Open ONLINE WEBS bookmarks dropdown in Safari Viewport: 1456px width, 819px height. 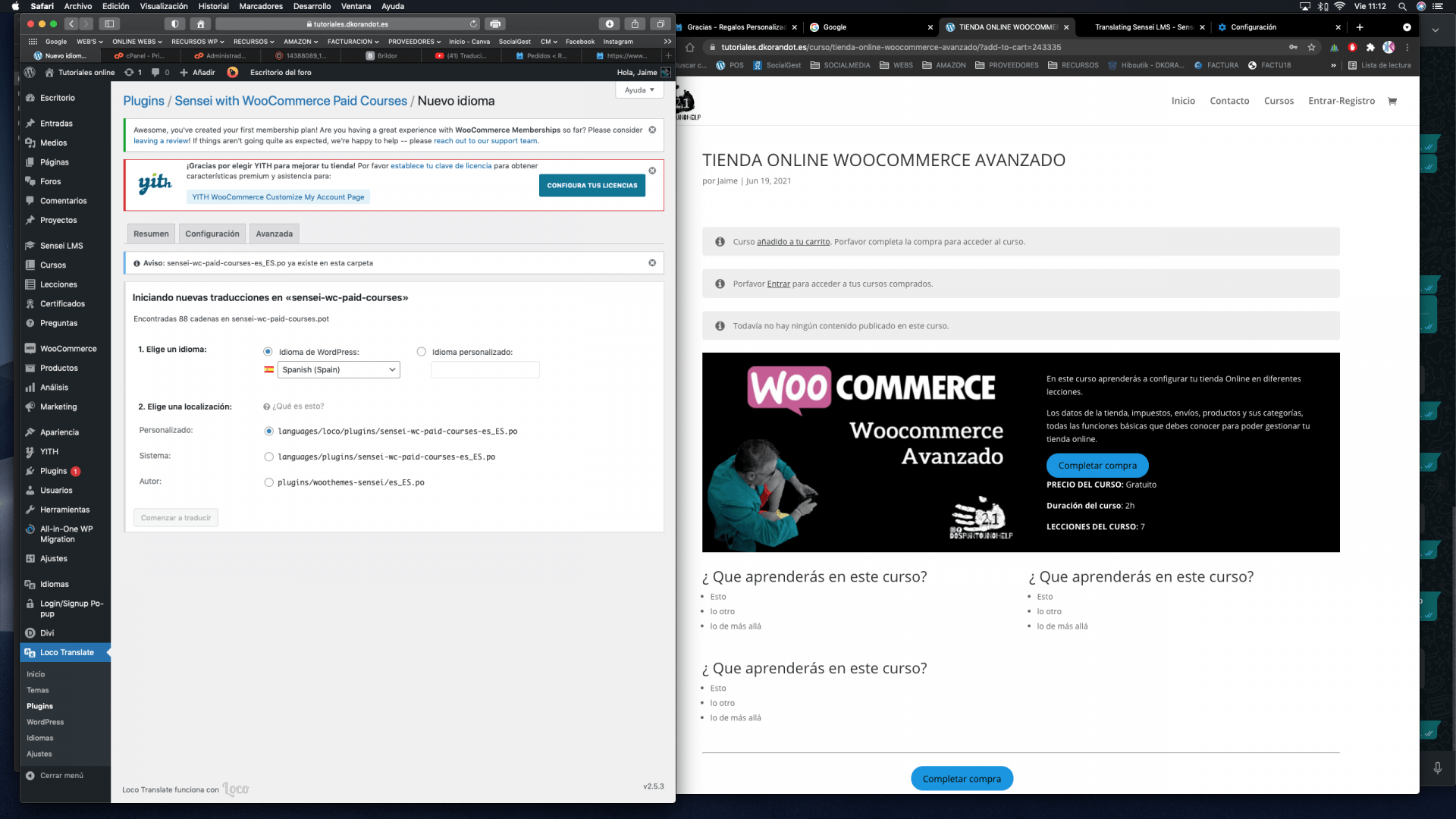click(137, 42)
